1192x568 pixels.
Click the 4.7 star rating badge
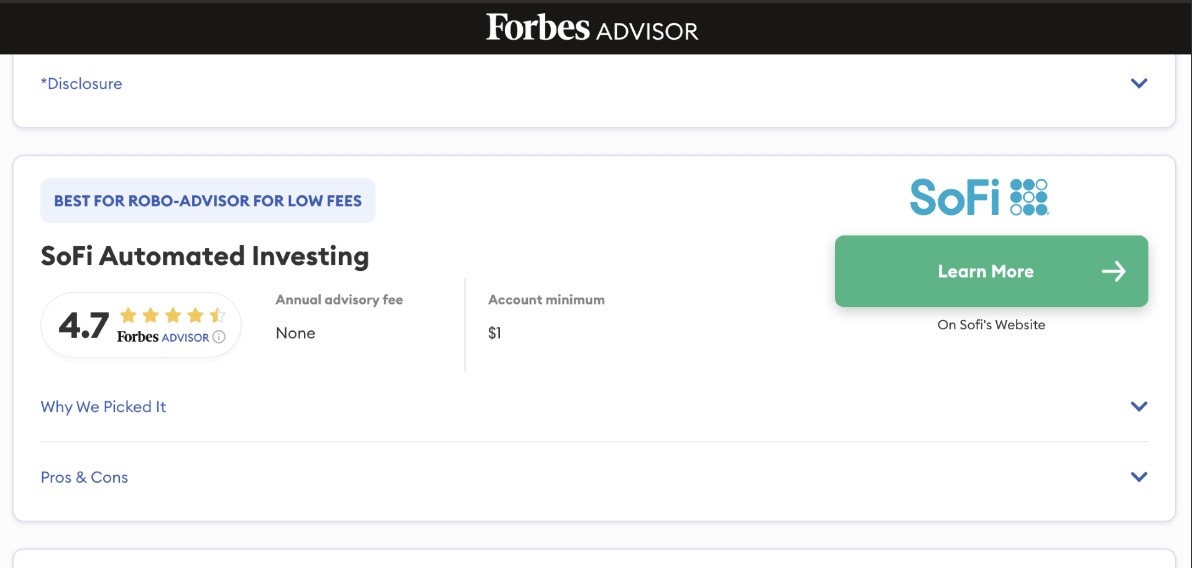click(141, 325)
